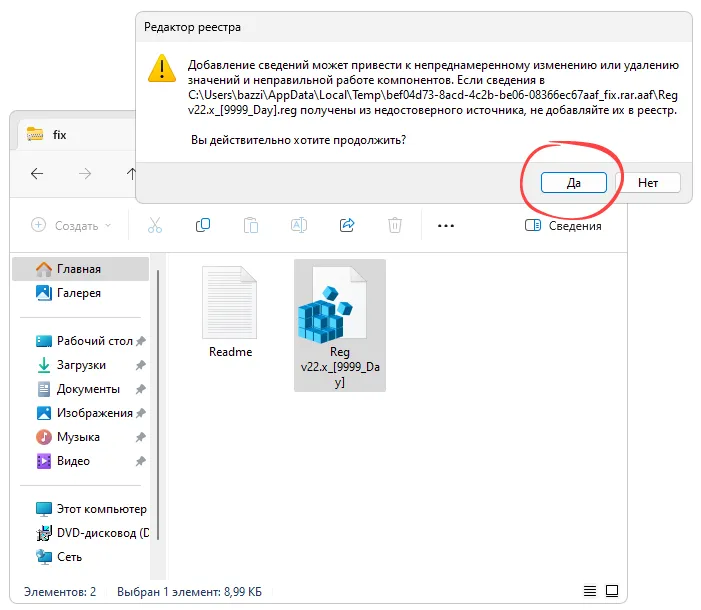This screenshot has height=610, width=701.
Task: Share the selected file
Action: pyautogui.click(x=347, y=225)
